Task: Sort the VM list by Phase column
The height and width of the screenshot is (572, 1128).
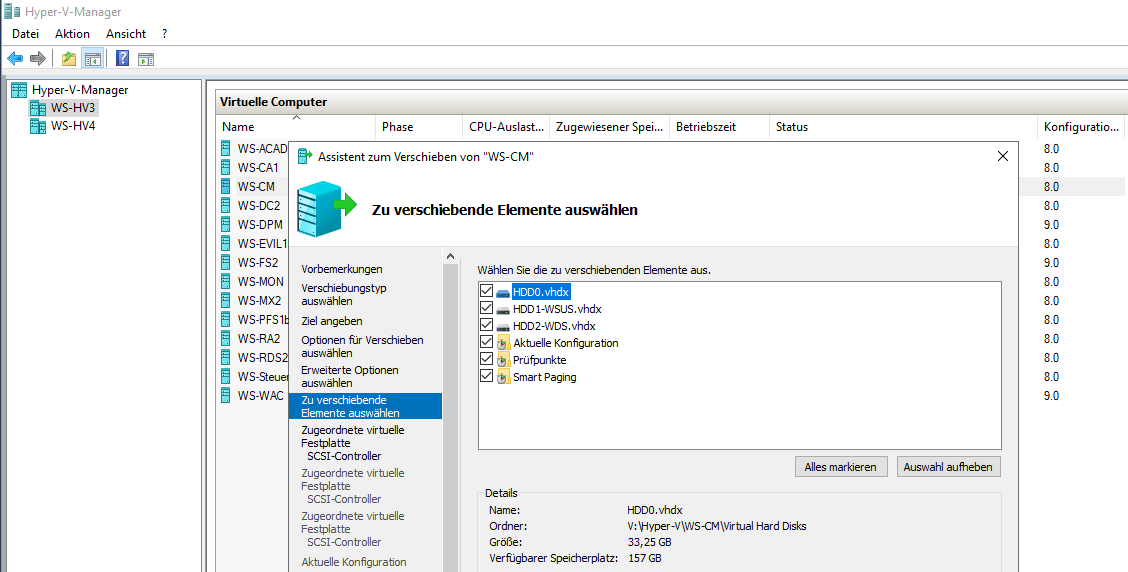Action: tap(418, 127)
